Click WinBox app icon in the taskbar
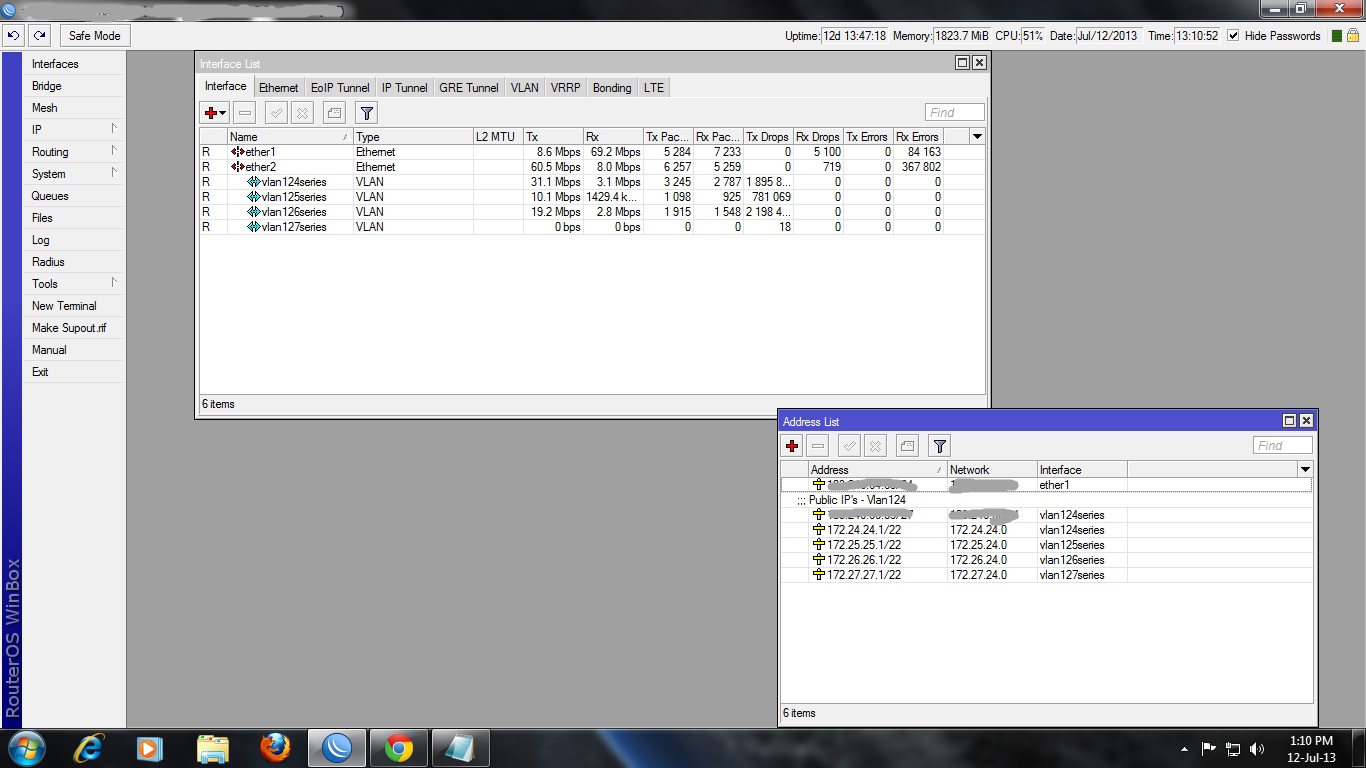Screen dimensions: 1366x768 point(336,747)
